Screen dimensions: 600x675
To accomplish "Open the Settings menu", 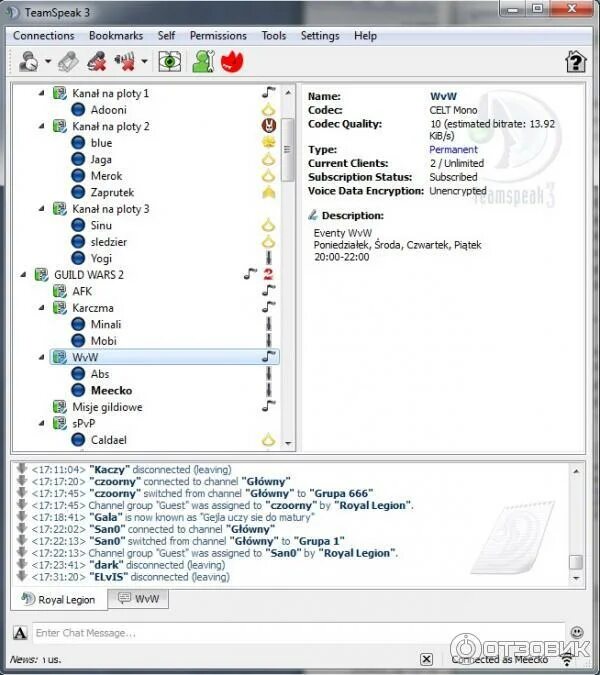I will pyautogui.click(x=320, y=36).
